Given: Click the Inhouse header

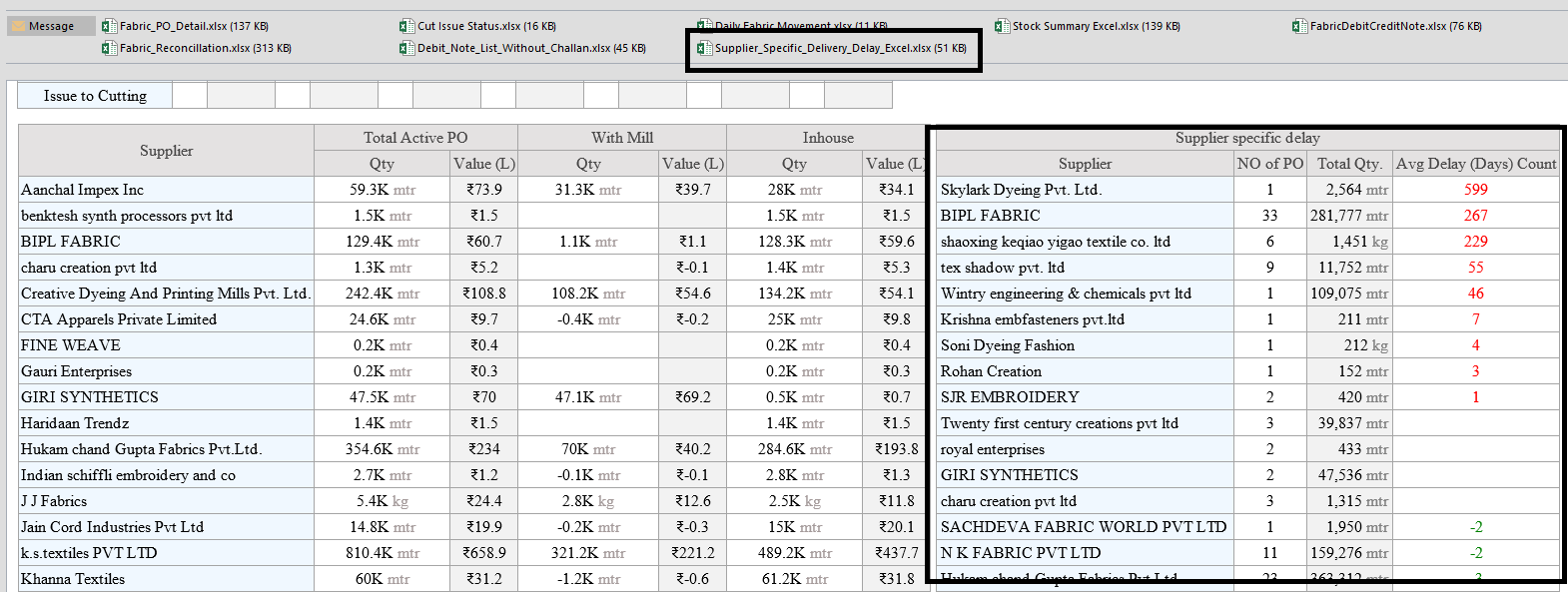Looking at the screenshot, I should (828, 138).
